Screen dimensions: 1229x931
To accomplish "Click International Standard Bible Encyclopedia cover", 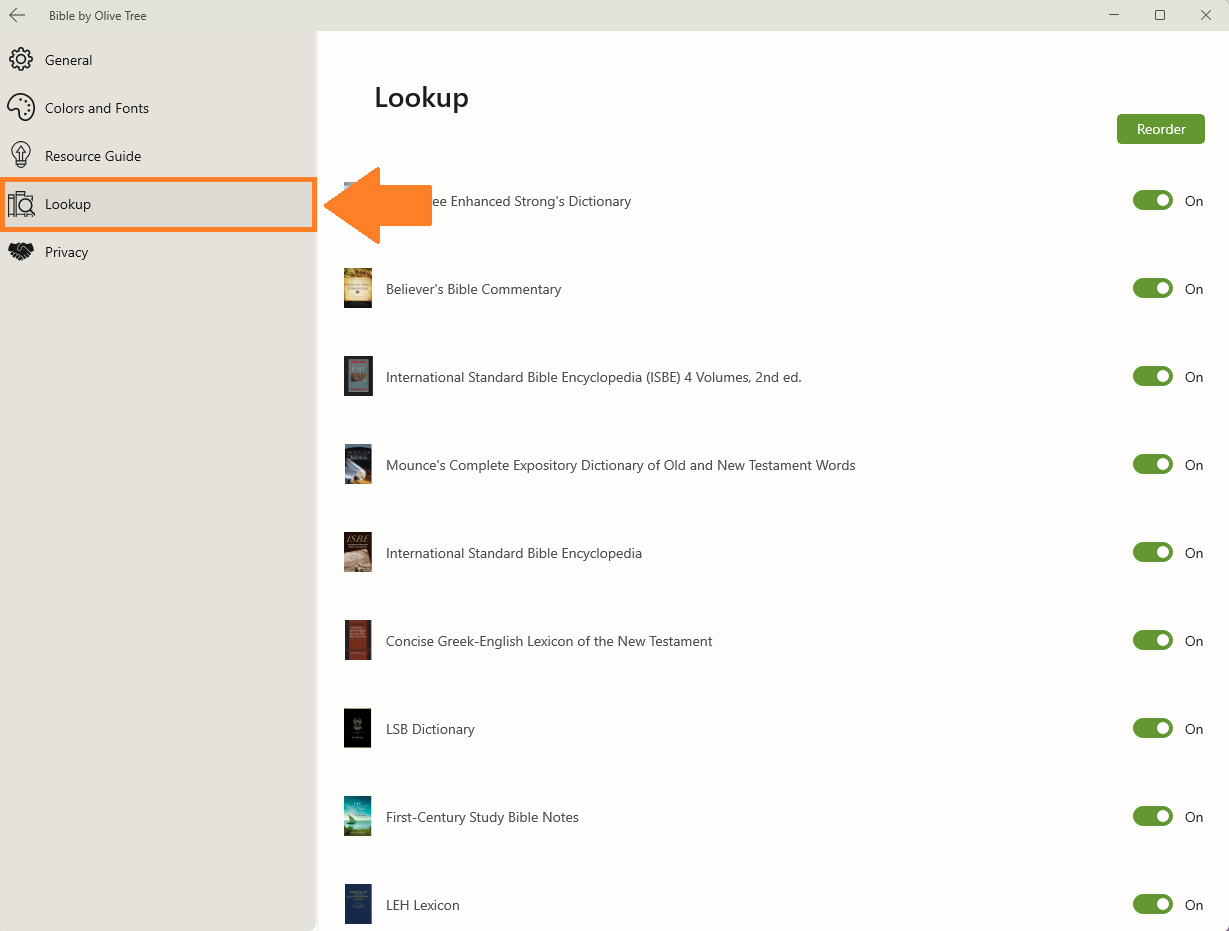I will pyautogui.click(x=358, y=552).
